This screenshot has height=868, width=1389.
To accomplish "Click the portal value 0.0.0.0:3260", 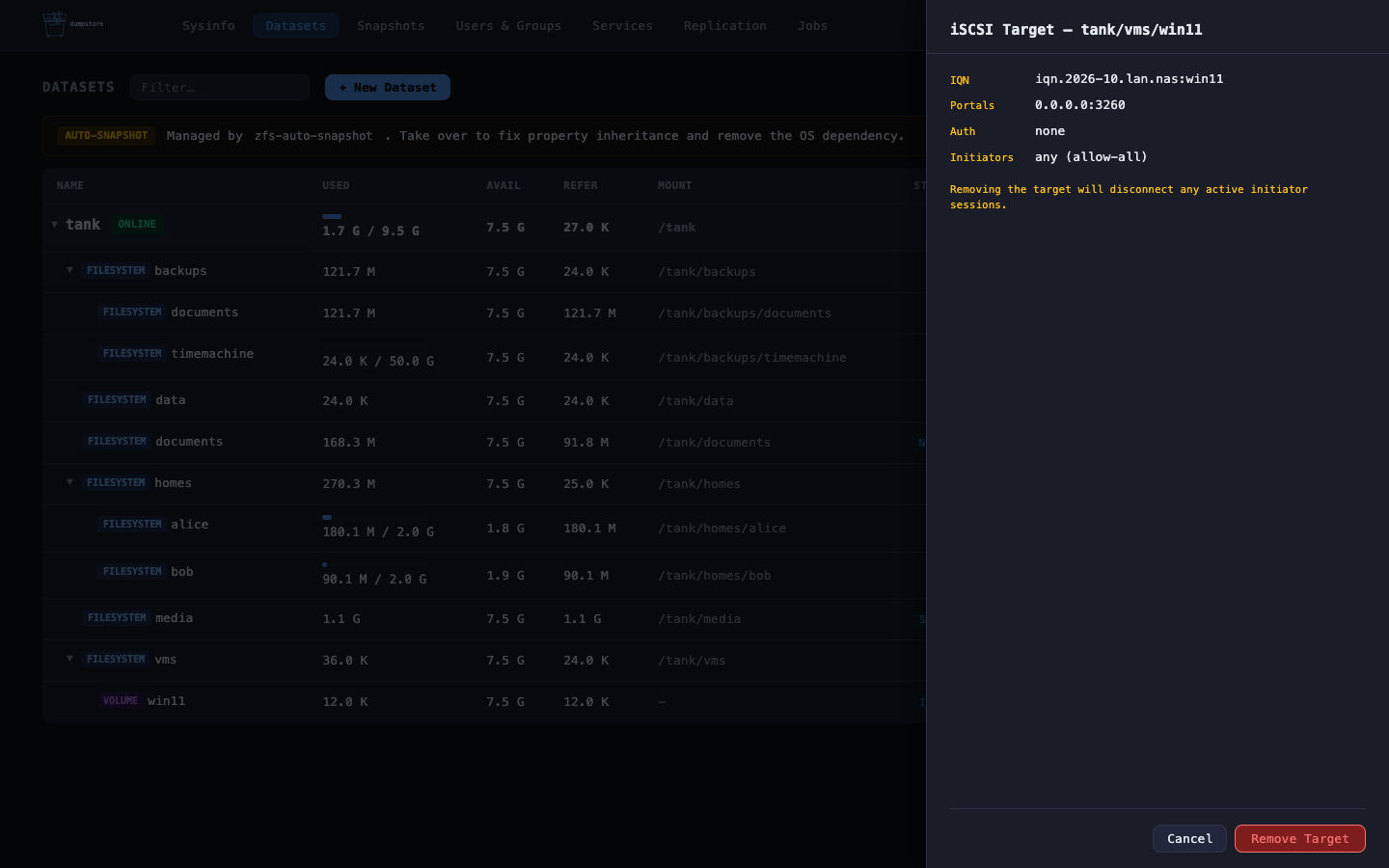I will (1080, 105).
